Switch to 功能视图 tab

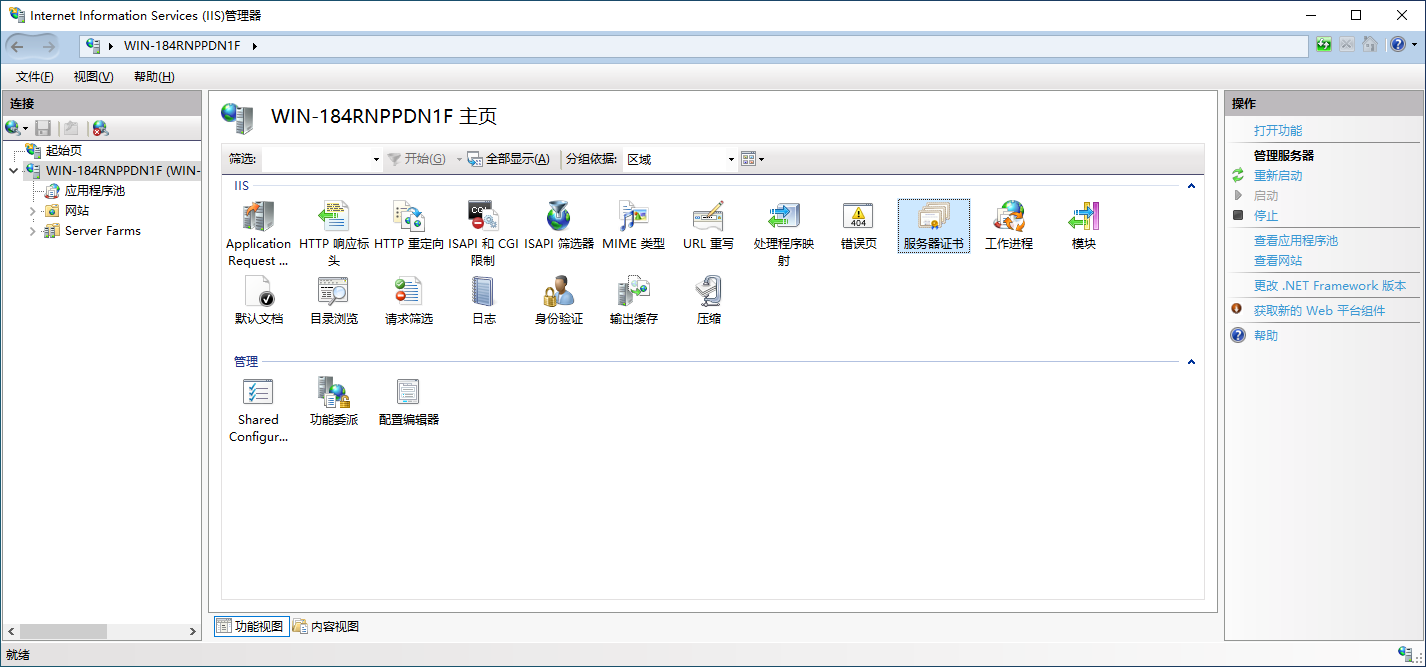click(251, 627)
